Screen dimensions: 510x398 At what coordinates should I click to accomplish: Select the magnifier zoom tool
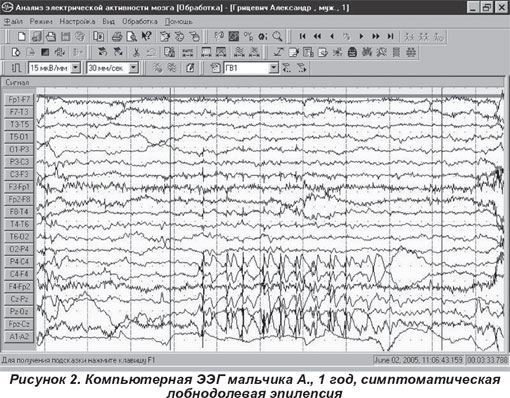click(x=277, y=36)
